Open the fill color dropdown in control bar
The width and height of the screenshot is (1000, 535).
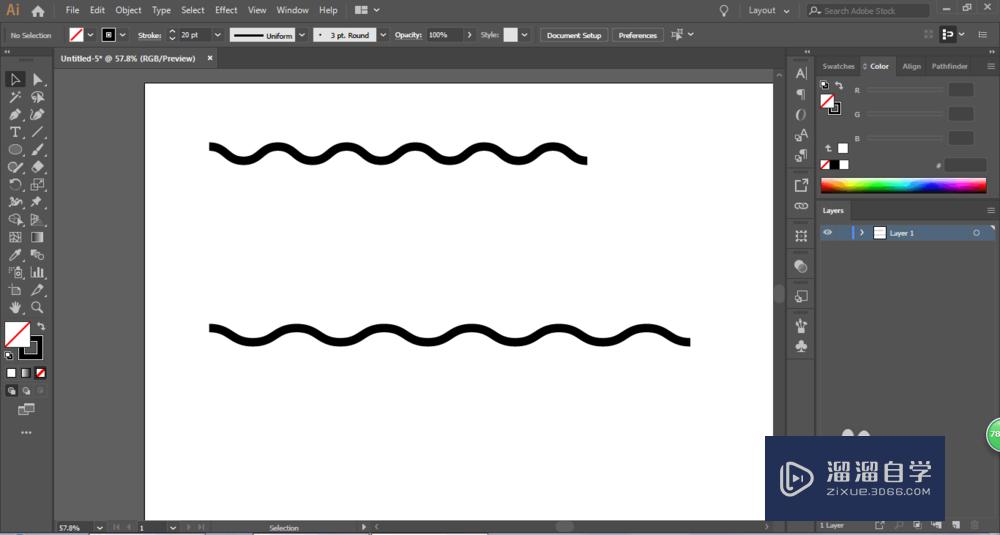point(91,35)
